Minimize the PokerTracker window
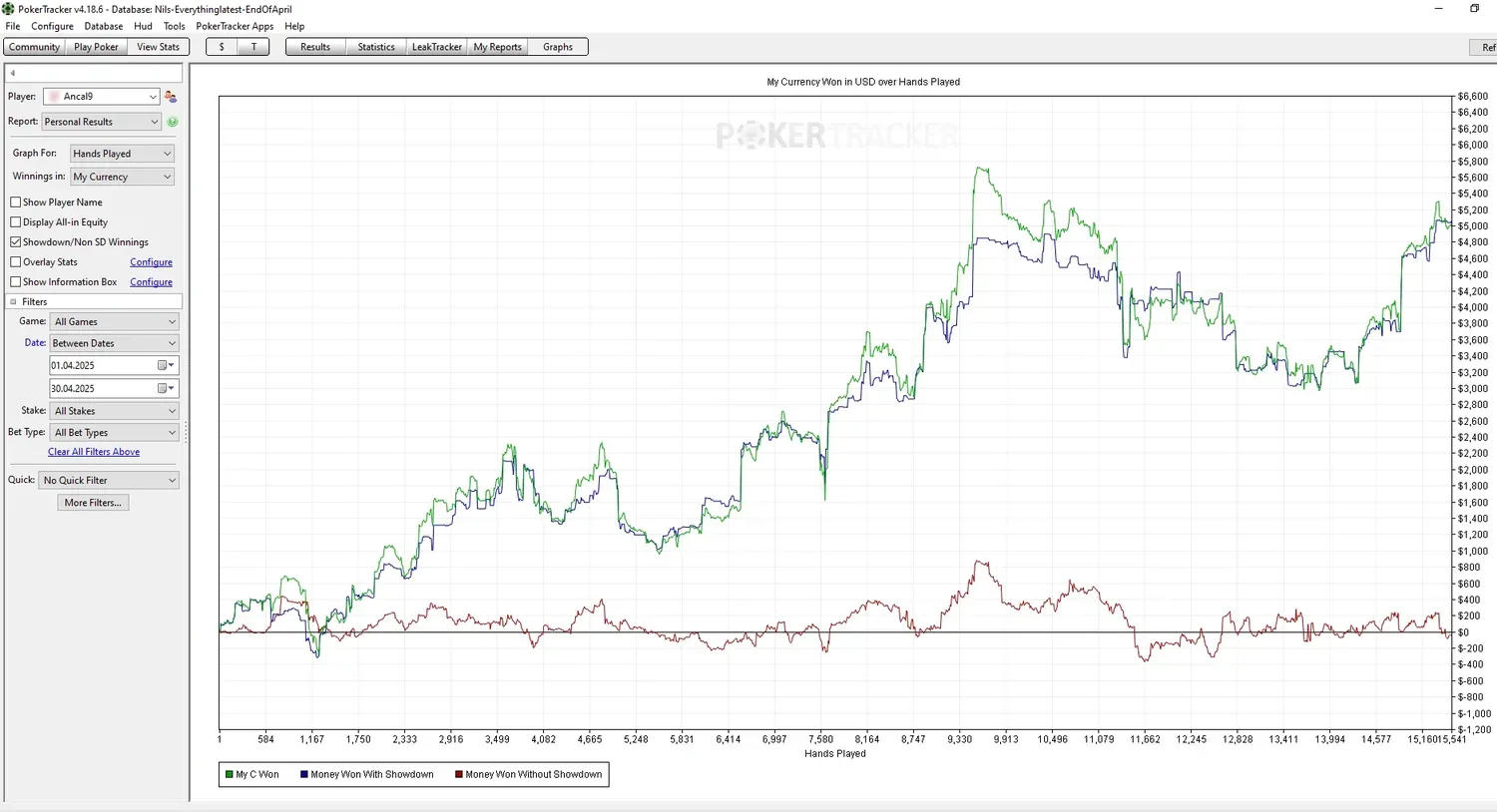The image size is (1497, 812). (1438, 8)
